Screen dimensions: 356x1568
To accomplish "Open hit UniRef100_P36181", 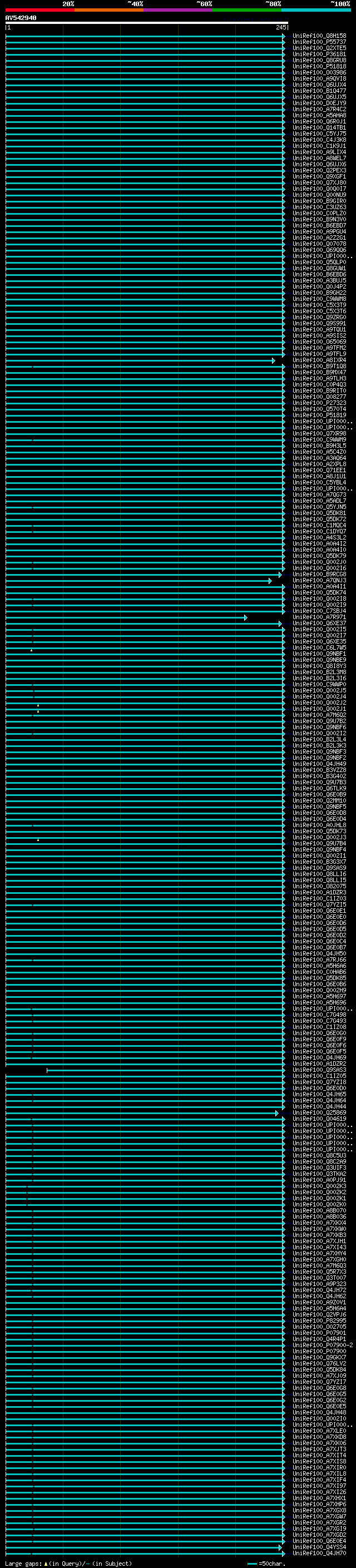I will 319,54.
